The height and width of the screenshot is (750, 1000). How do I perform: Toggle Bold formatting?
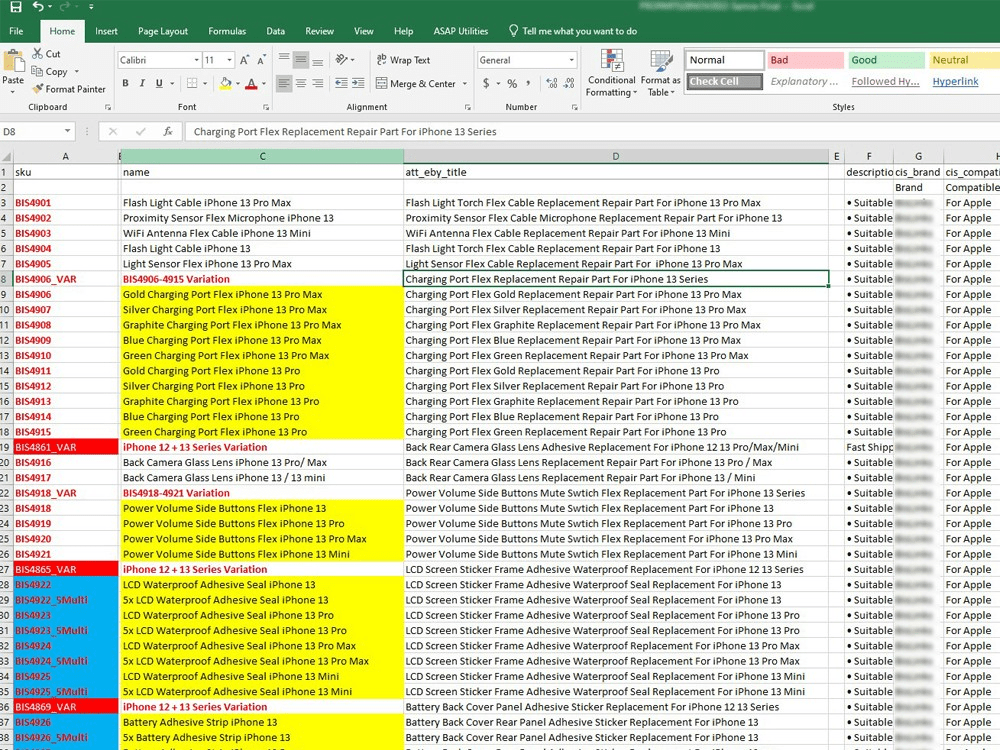pos(126,83)
